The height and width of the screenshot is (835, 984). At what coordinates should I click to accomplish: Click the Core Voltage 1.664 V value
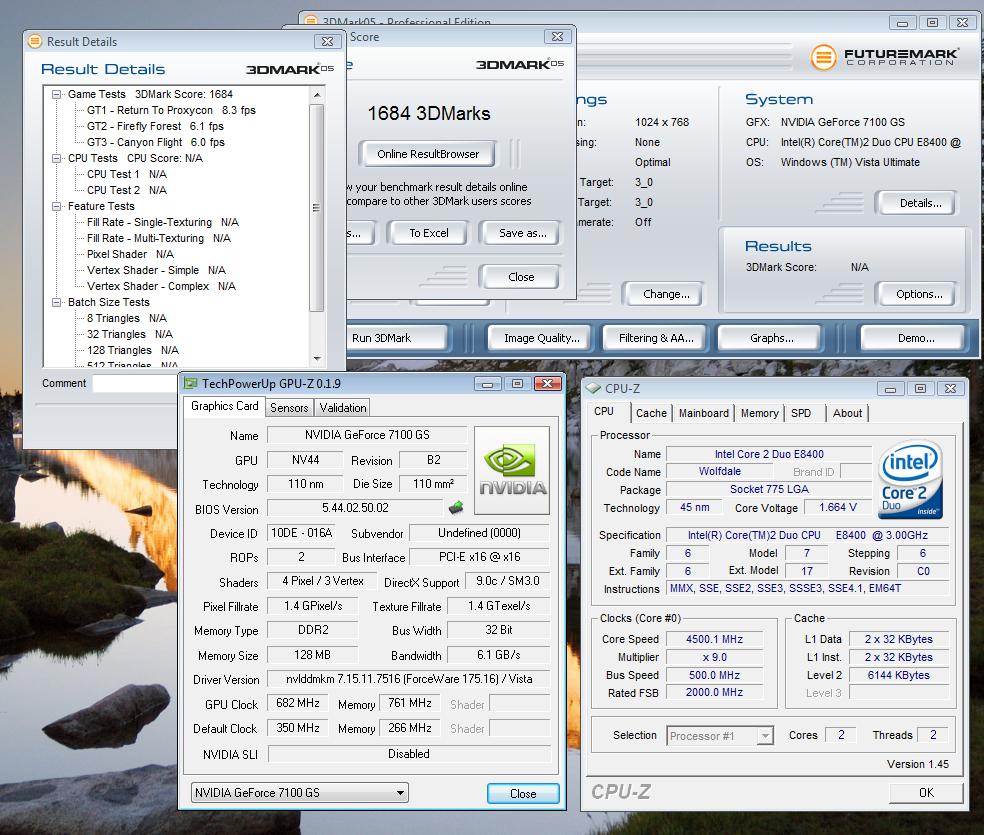tap(838, 508)
